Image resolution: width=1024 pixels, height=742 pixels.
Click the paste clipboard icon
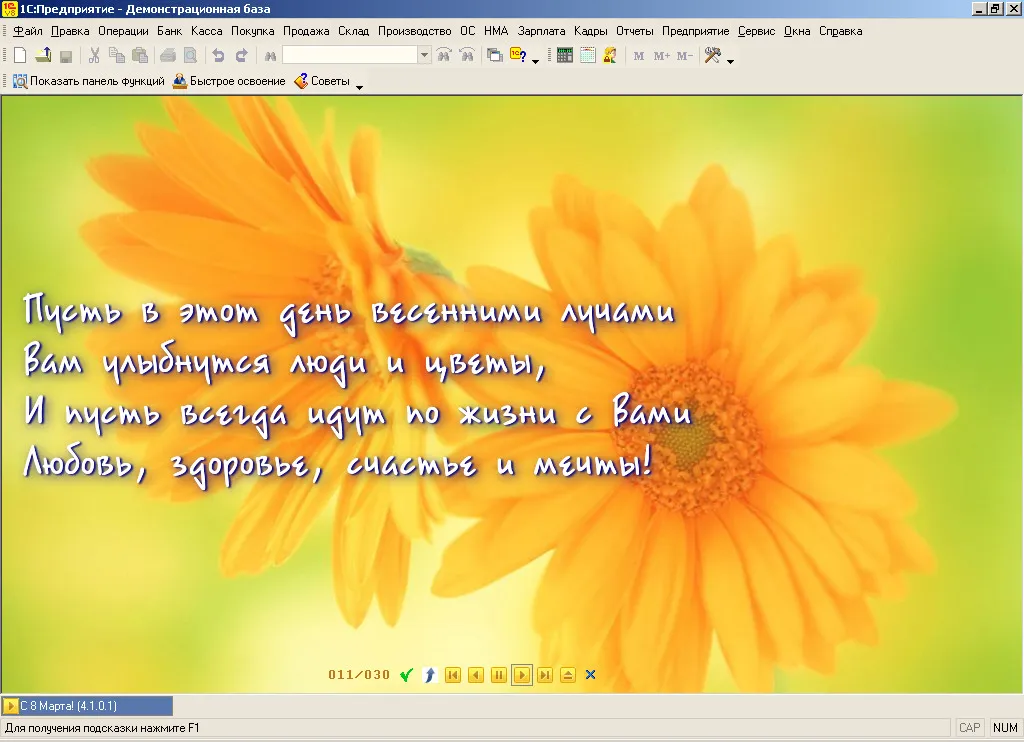[140, 56]
